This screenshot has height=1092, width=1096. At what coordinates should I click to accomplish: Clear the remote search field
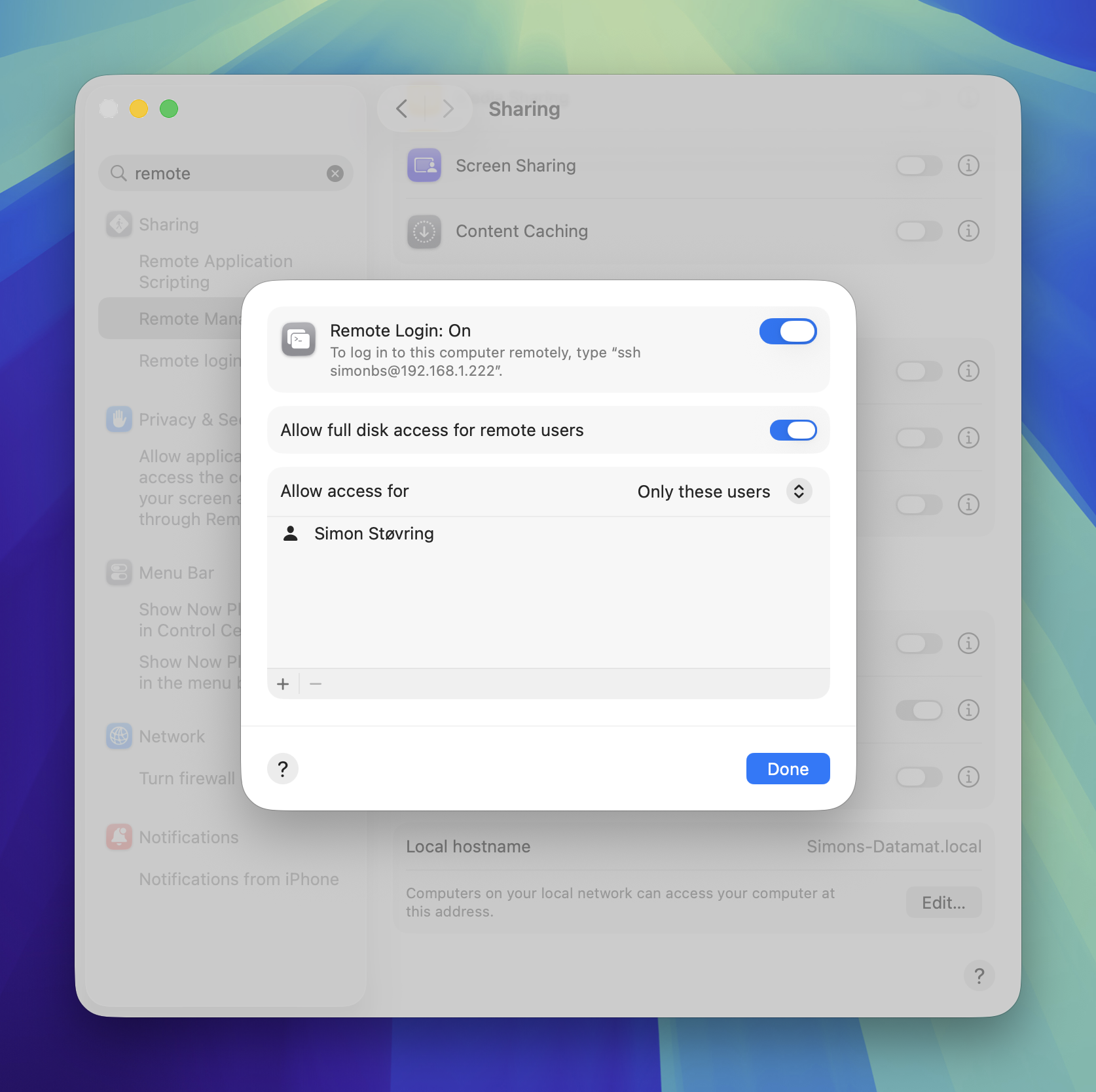(x=335, y=173)
